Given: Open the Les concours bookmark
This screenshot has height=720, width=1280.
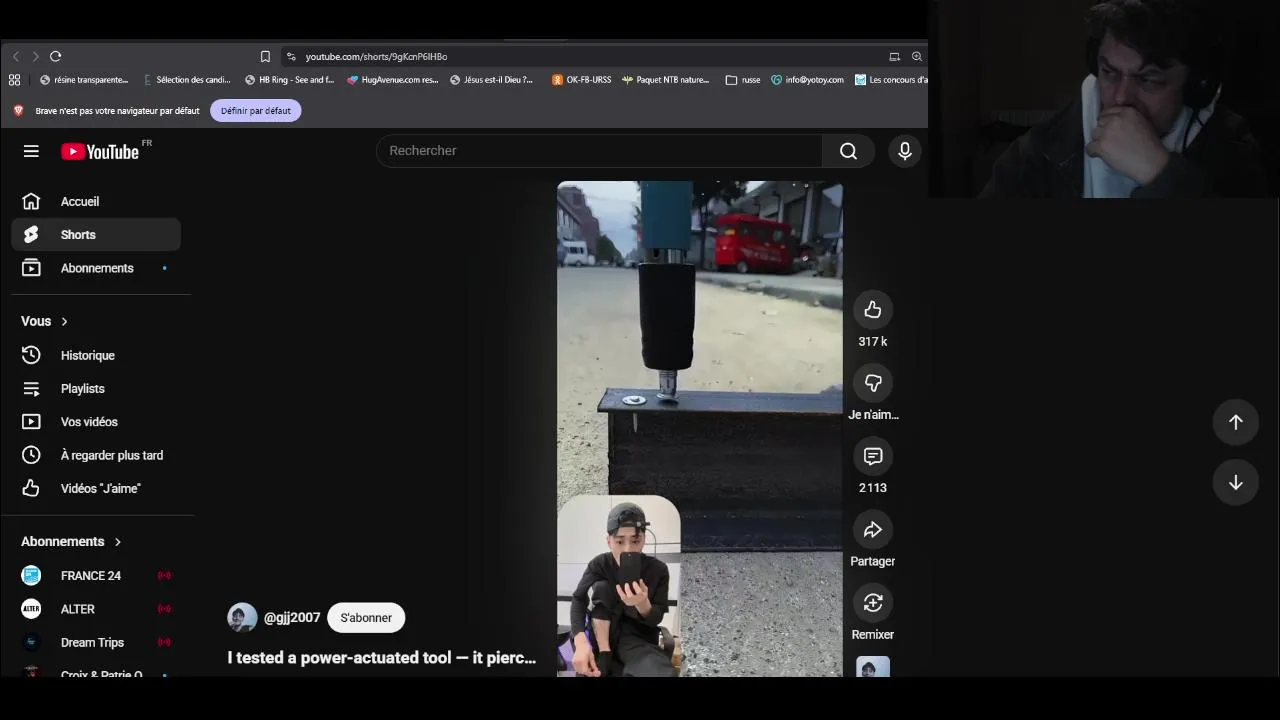Looking at the screenshot, I should [x=892, y=80].
